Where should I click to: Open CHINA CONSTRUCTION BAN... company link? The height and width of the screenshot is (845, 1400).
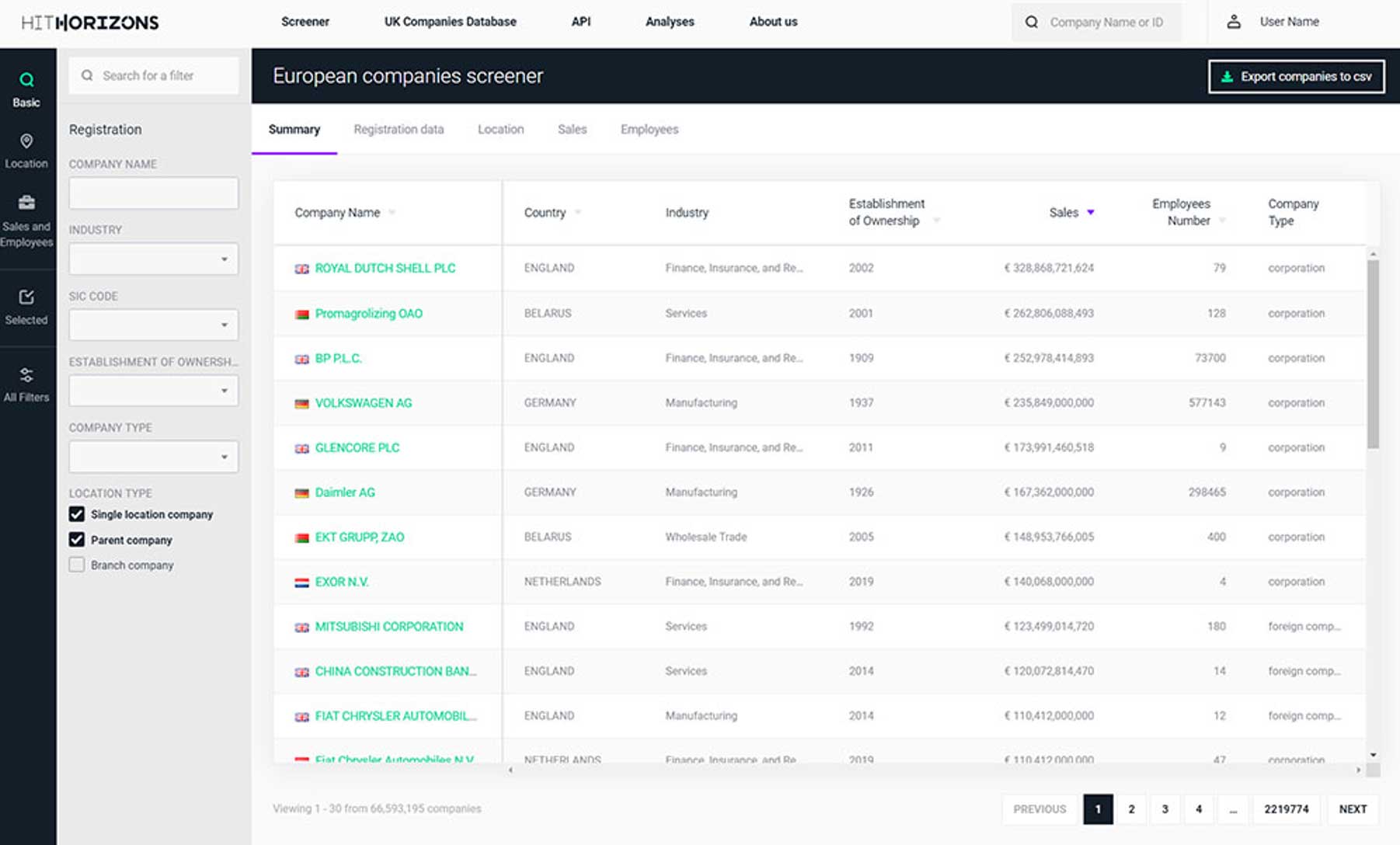click(x=395, y=671)
